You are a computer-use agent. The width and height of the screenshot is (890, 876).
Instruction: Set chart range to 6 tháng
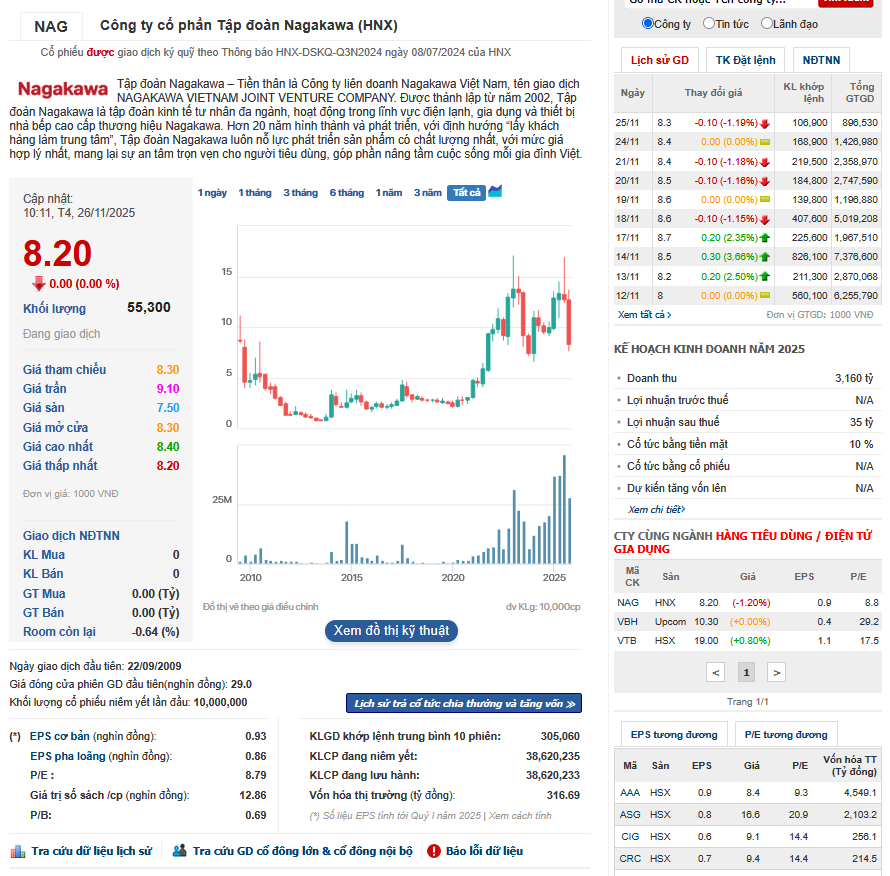click(347, 193)
